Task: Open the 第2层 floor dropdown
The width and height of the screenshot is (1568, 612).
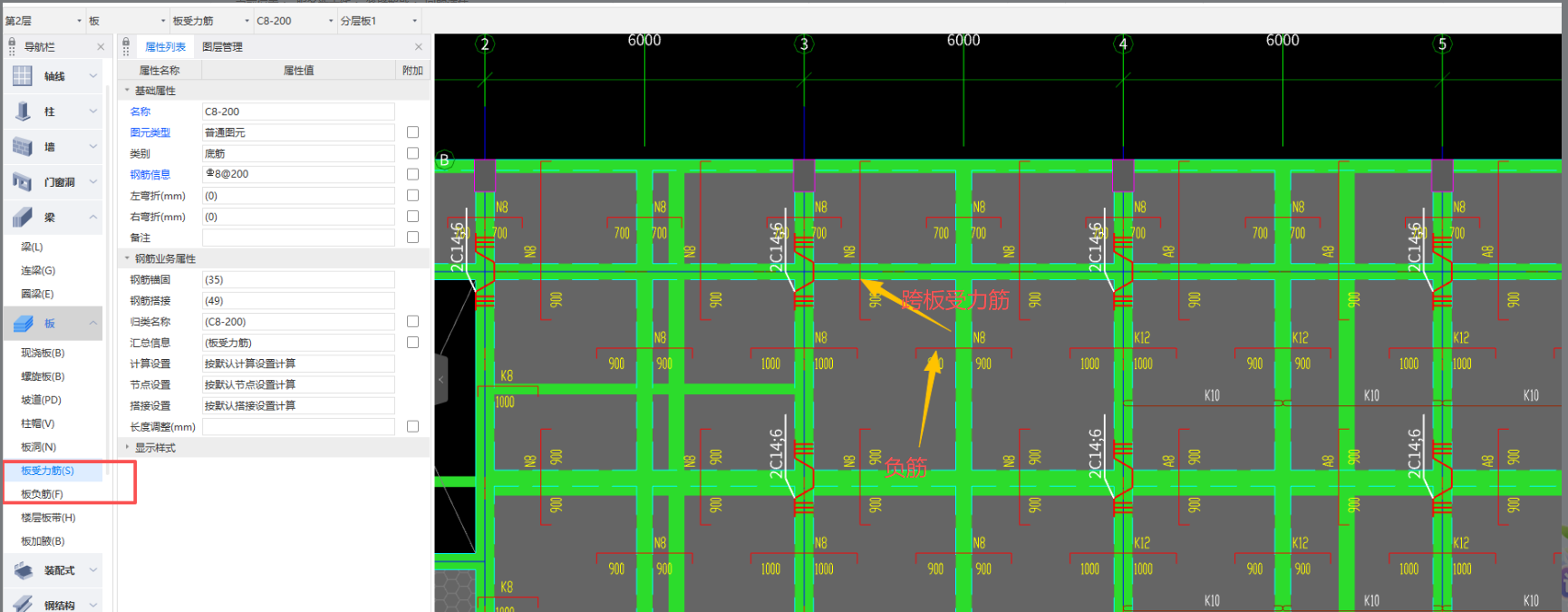Action: click(x=80, y=21)
